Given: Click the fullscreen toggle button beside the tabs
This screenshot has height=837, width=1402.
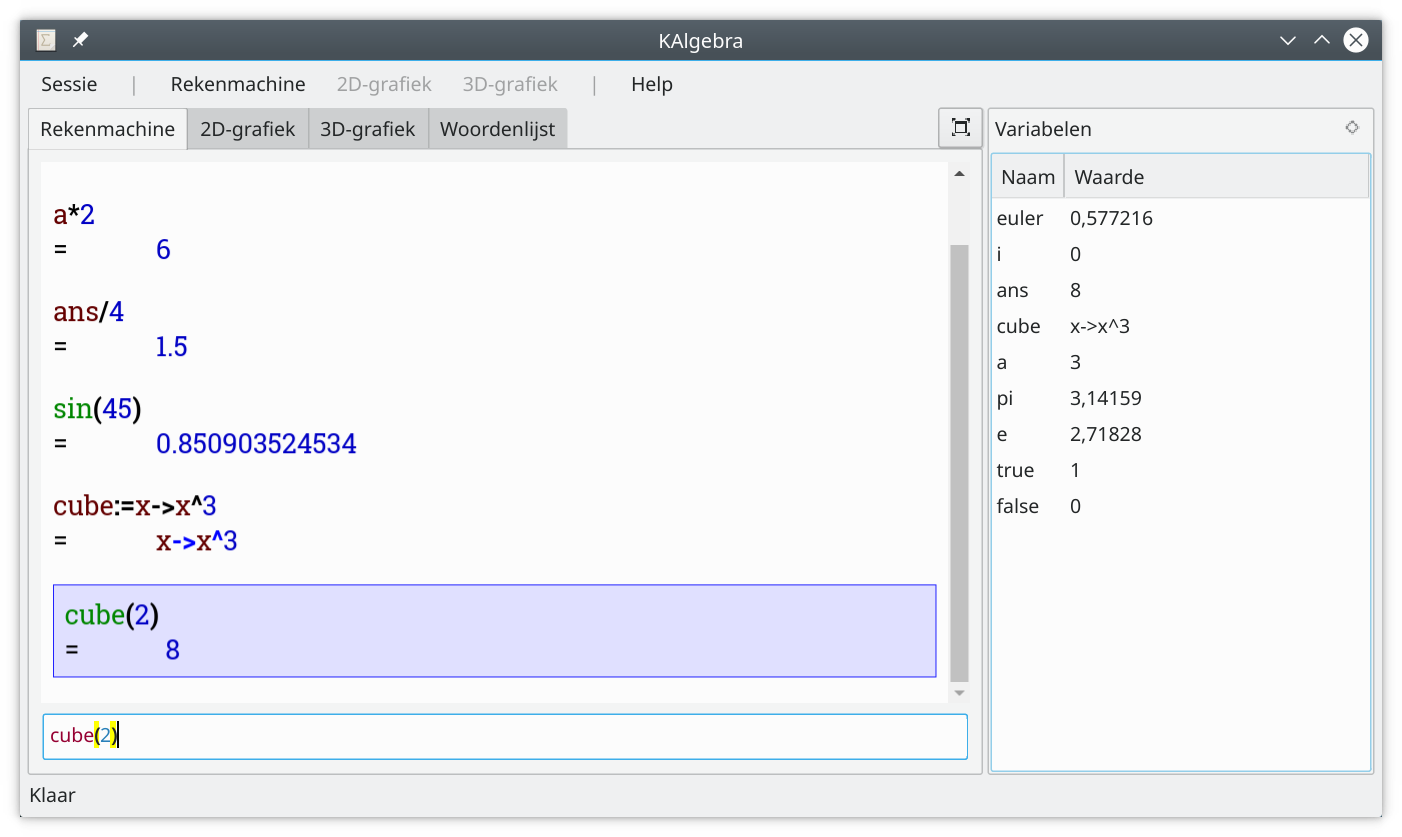Looking at the screenshot, I should (960, 128).
